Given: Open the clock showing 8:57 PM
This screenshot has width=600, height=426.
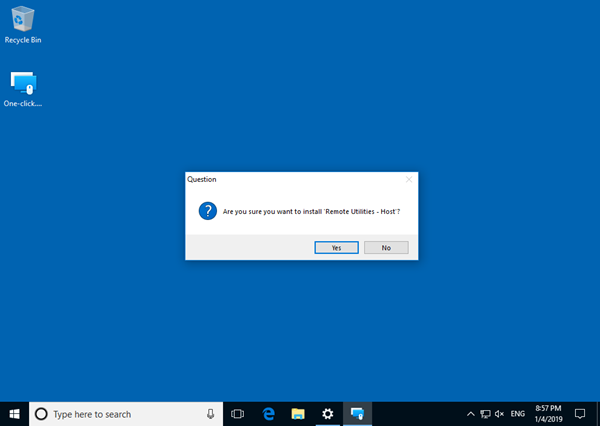Looking at the screenshot, I should 548,414.
